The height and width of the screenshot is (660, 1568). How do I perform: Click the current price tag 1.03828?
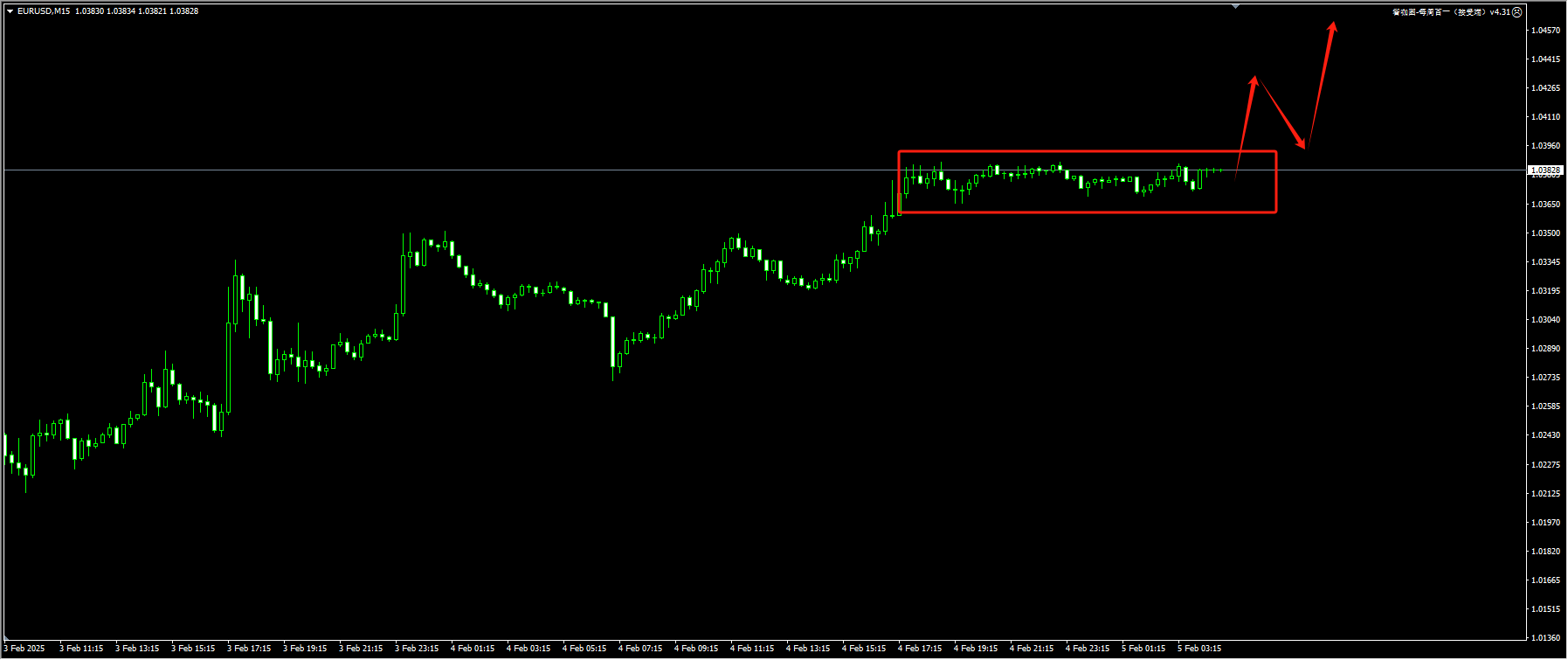pos(1544,170)
